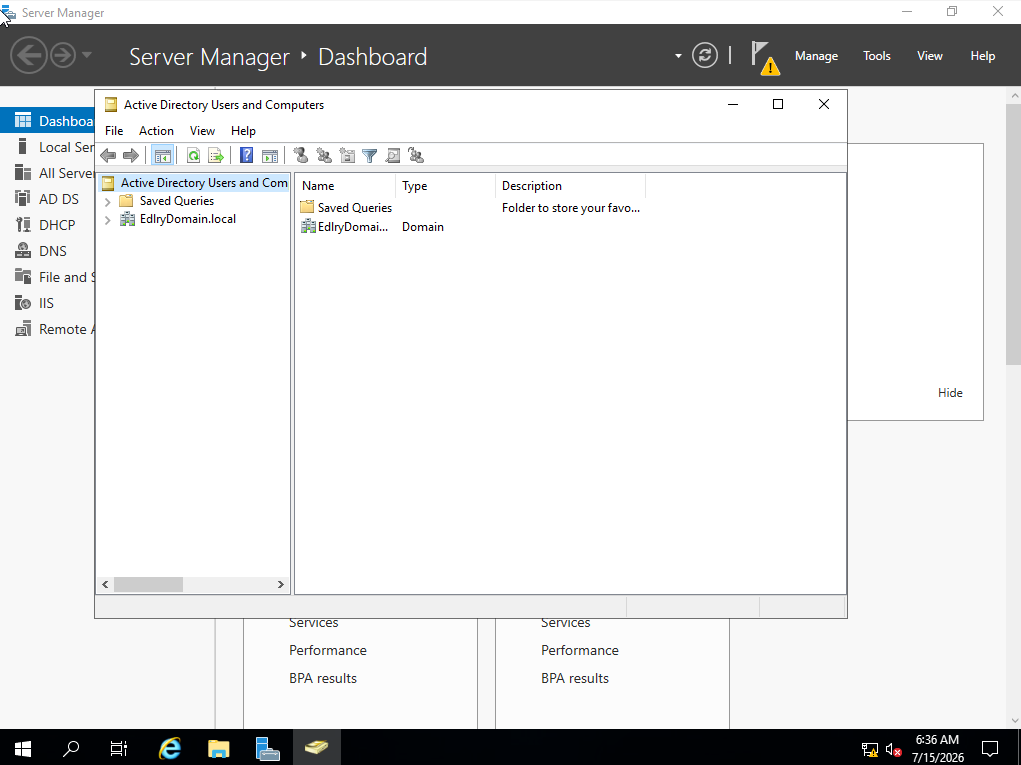Open the dropdown arrow beside Refresh icon
The image size is (1021, 765).
coord(678,56)
